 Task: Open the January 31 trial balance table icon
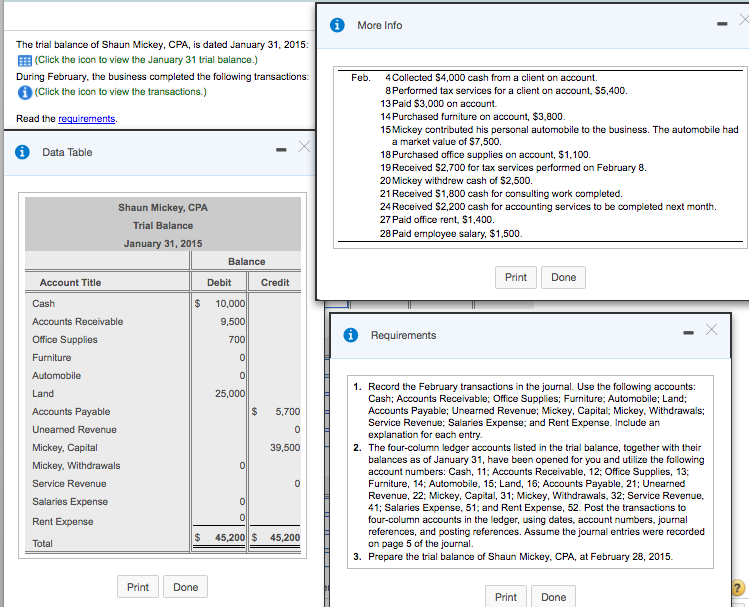[x=24, y=61]
